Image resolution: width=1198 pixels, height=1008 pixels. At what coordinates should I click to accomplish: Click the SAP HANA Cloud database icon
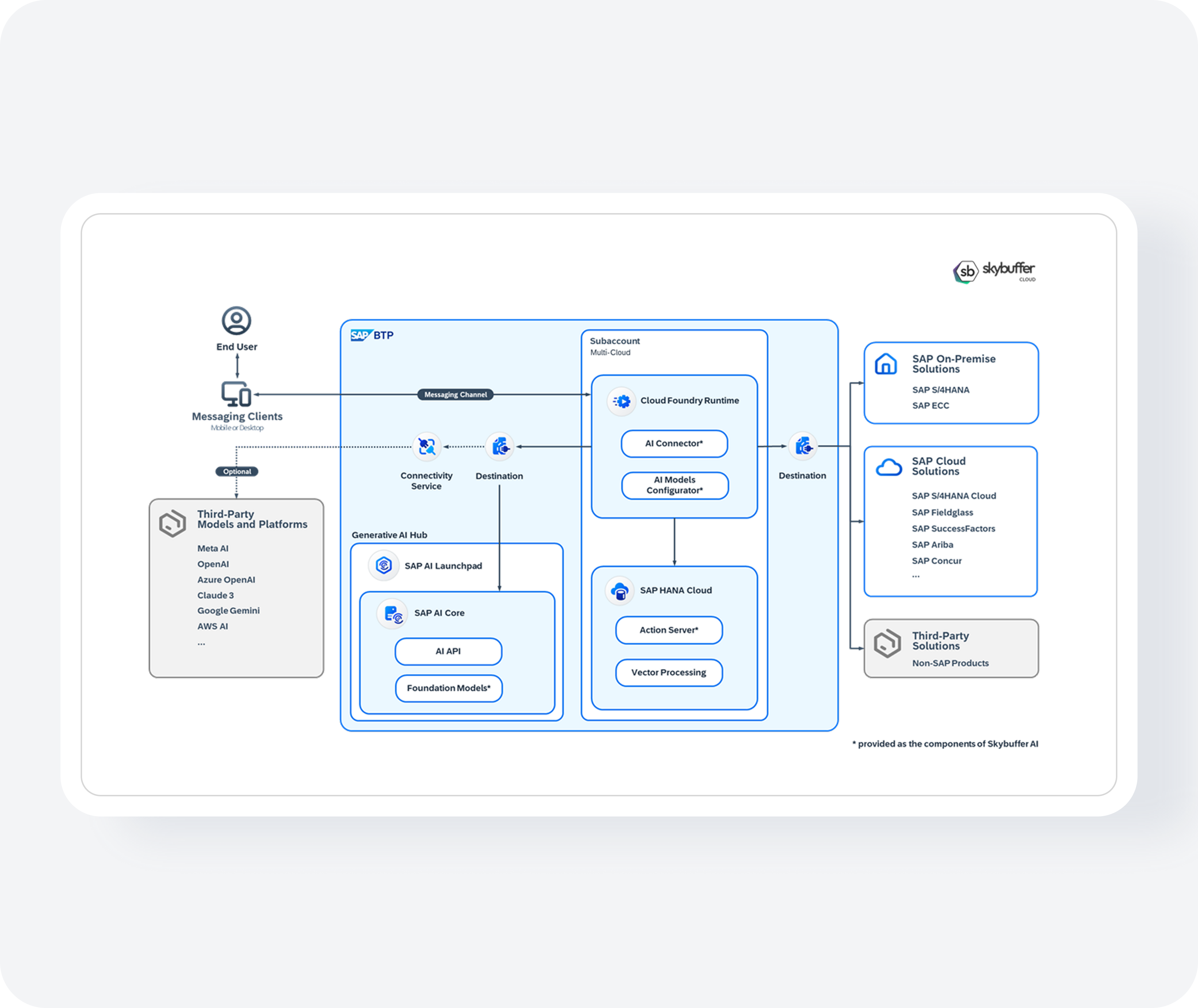click(x=620, y=591)
